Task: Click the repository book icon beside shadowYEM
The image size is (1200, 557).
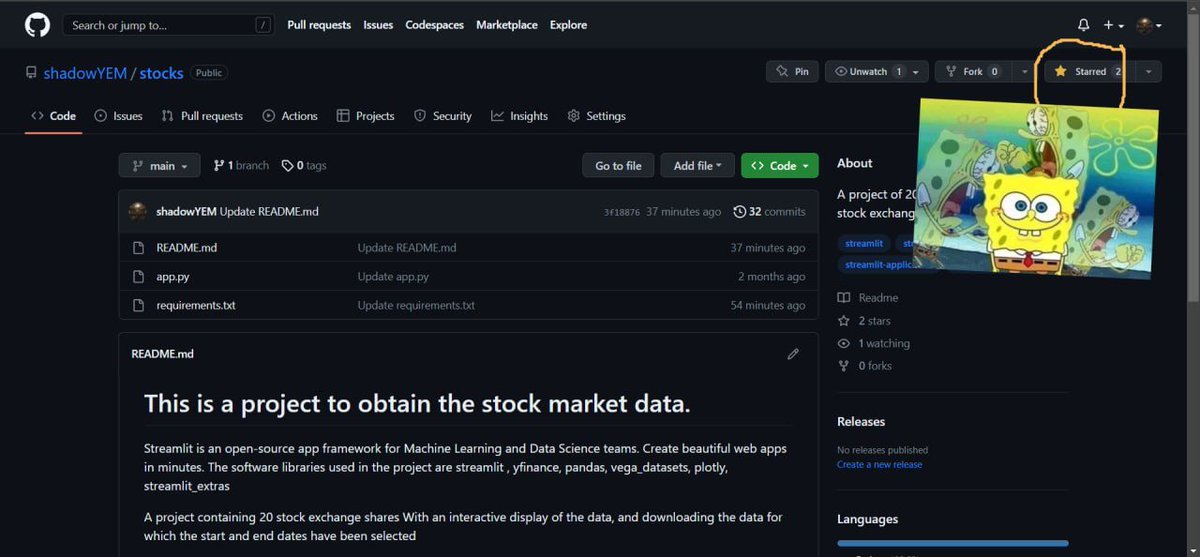Action: (x=31, y=73)
